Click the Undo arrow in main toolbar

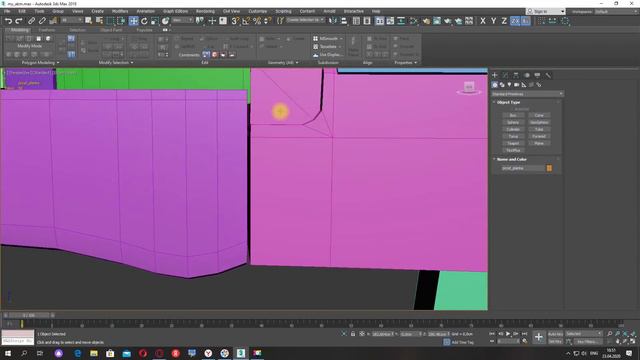click(8, 21)
